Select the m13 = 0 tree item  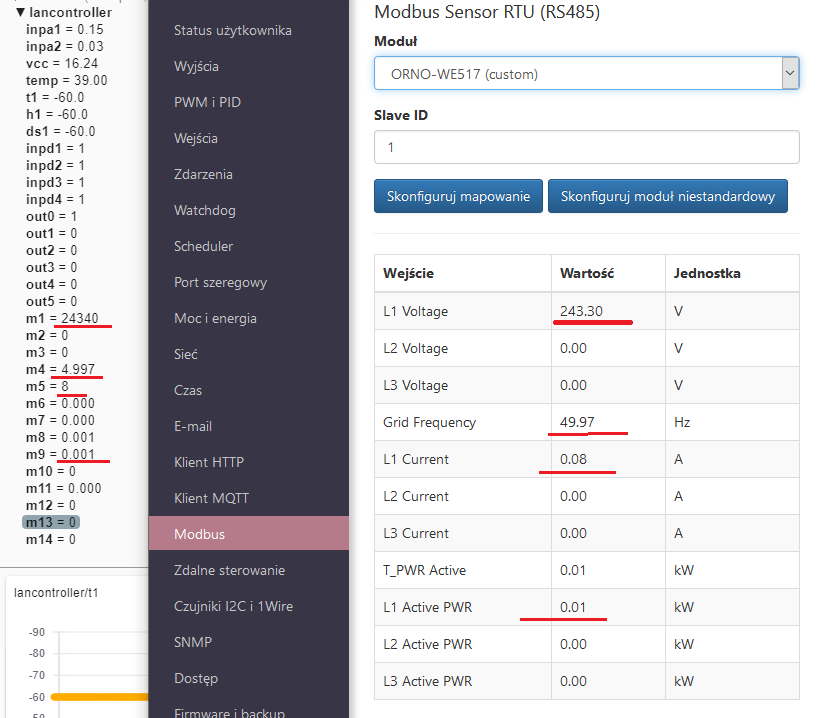click(52, 522)
